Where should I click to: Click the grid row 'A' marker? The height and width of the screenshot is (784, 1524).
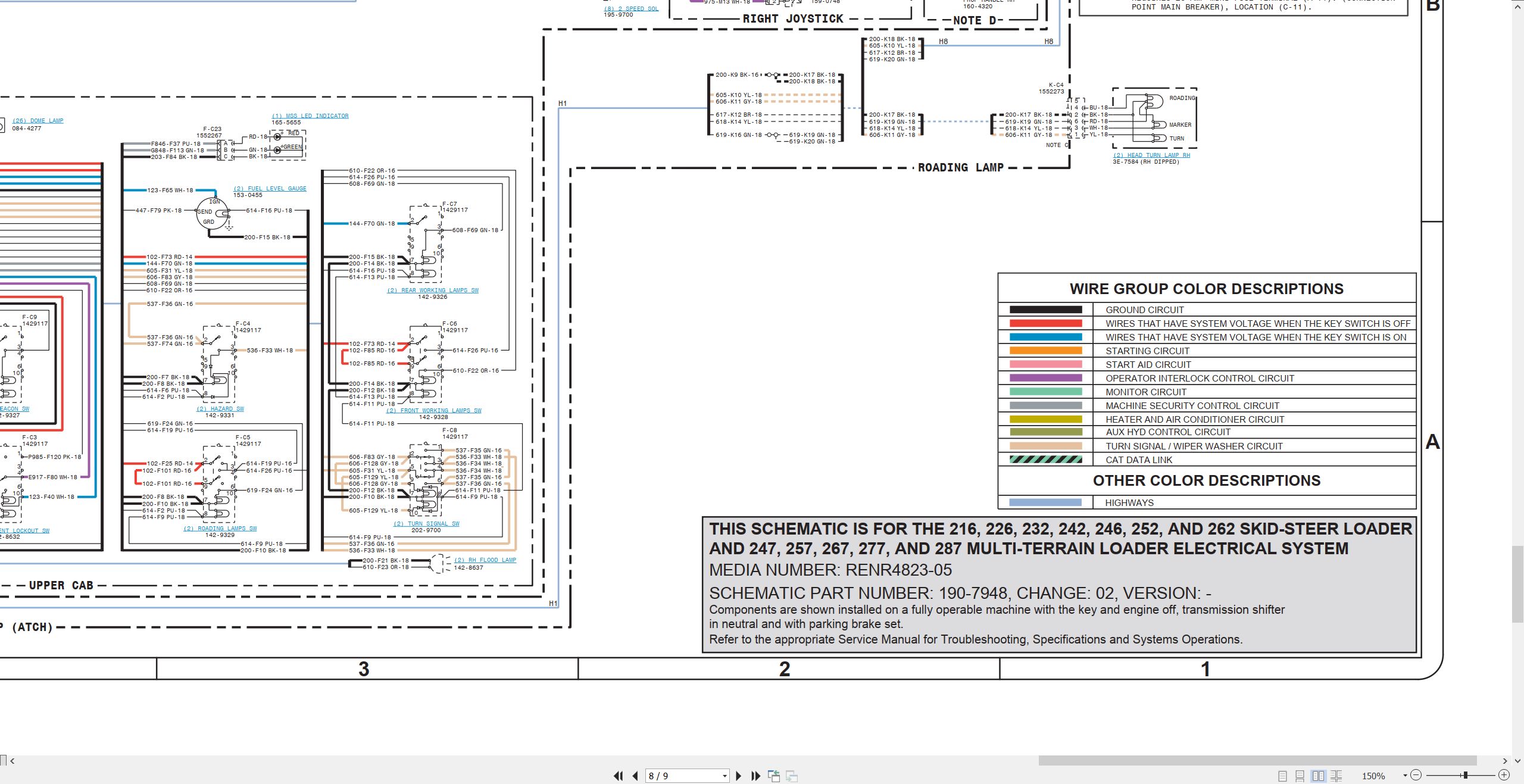pyautogui.click(x=1432, y=442)
